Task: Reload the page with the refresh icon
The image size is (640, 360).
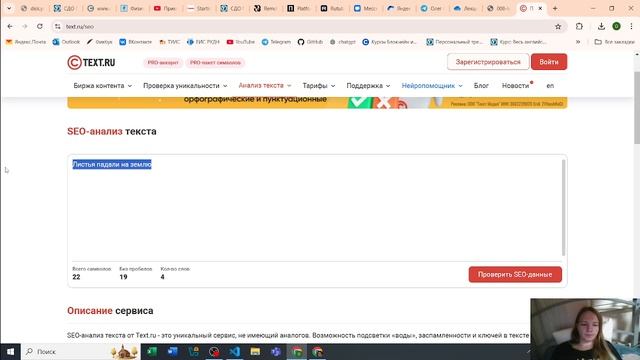Action: [40, 27]
